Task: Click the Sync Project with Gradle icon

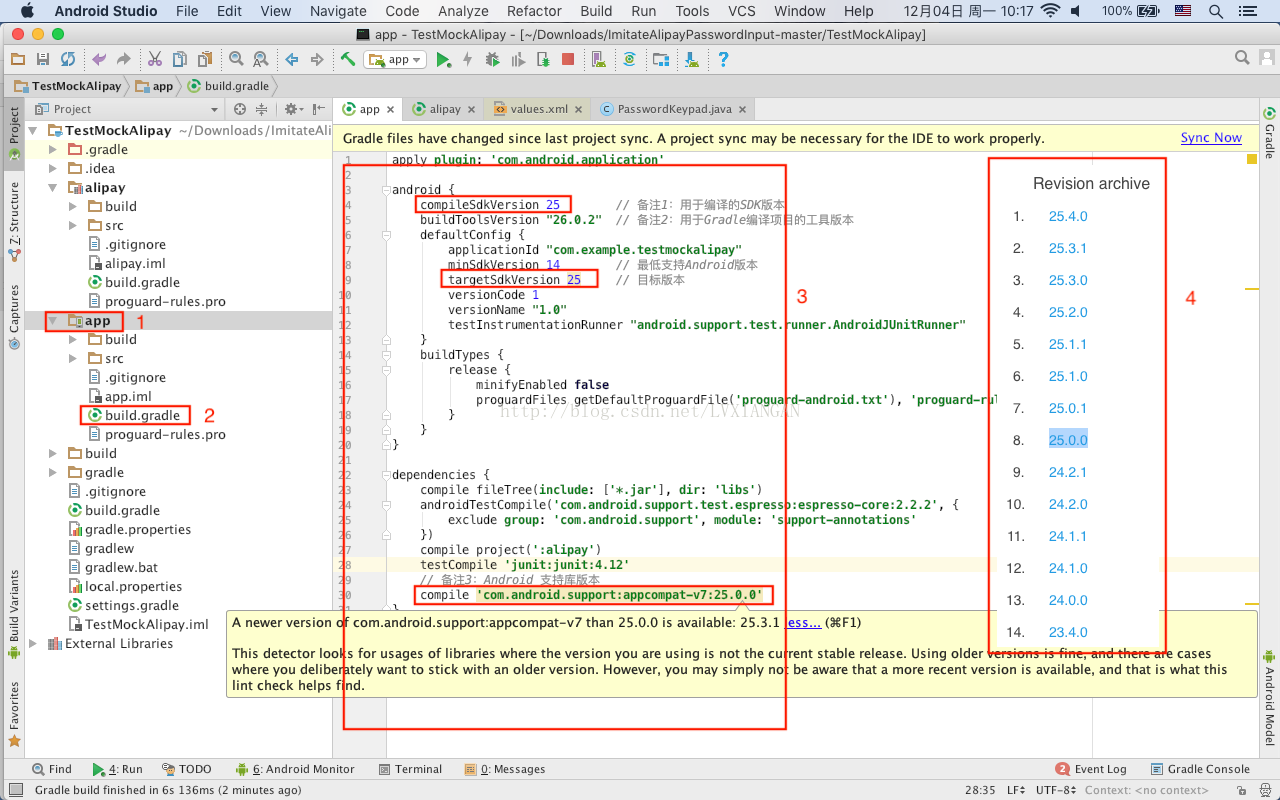Action: 629,60
